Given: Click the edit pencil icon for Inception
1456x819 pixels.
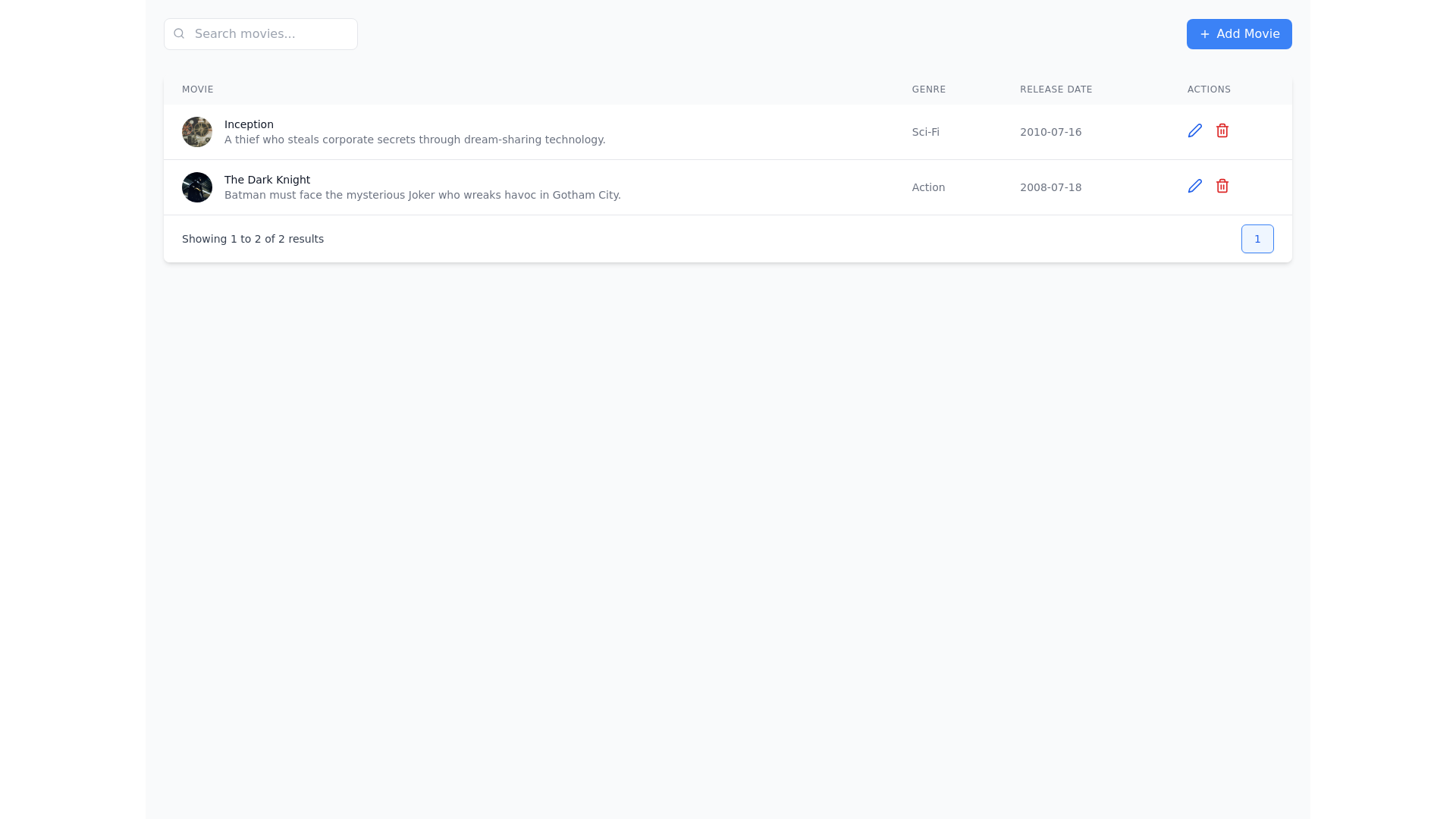Looking at the screenshot, I should [1194, 130].
